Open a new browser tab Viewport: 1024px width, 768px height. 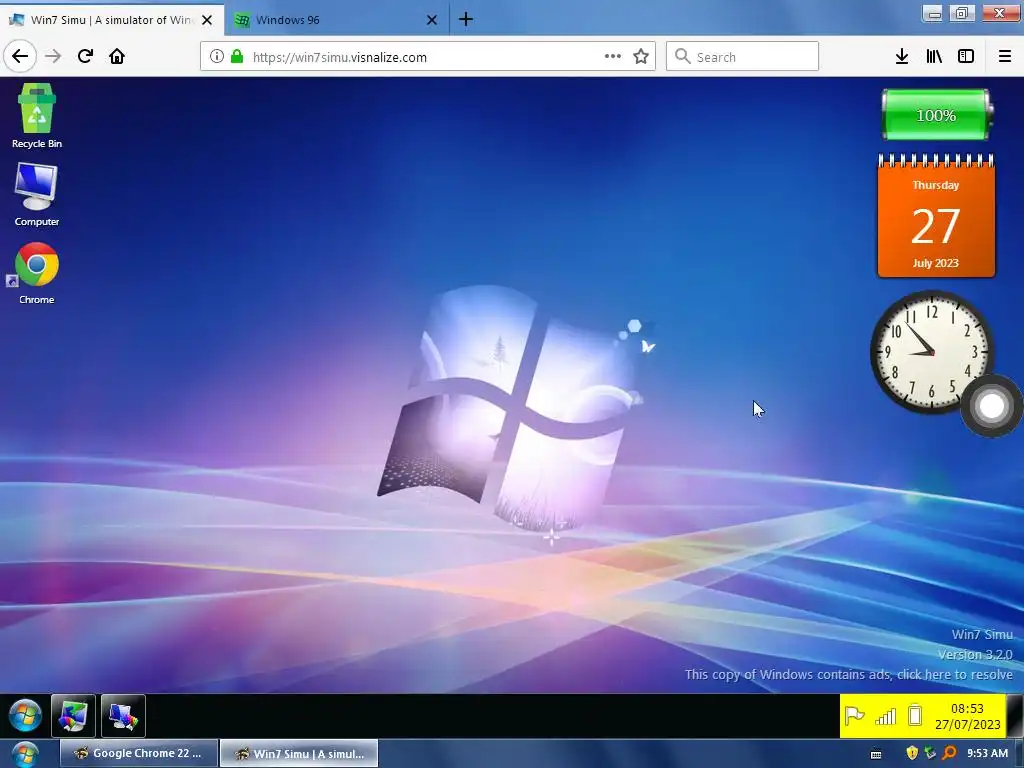pos(466,19)
